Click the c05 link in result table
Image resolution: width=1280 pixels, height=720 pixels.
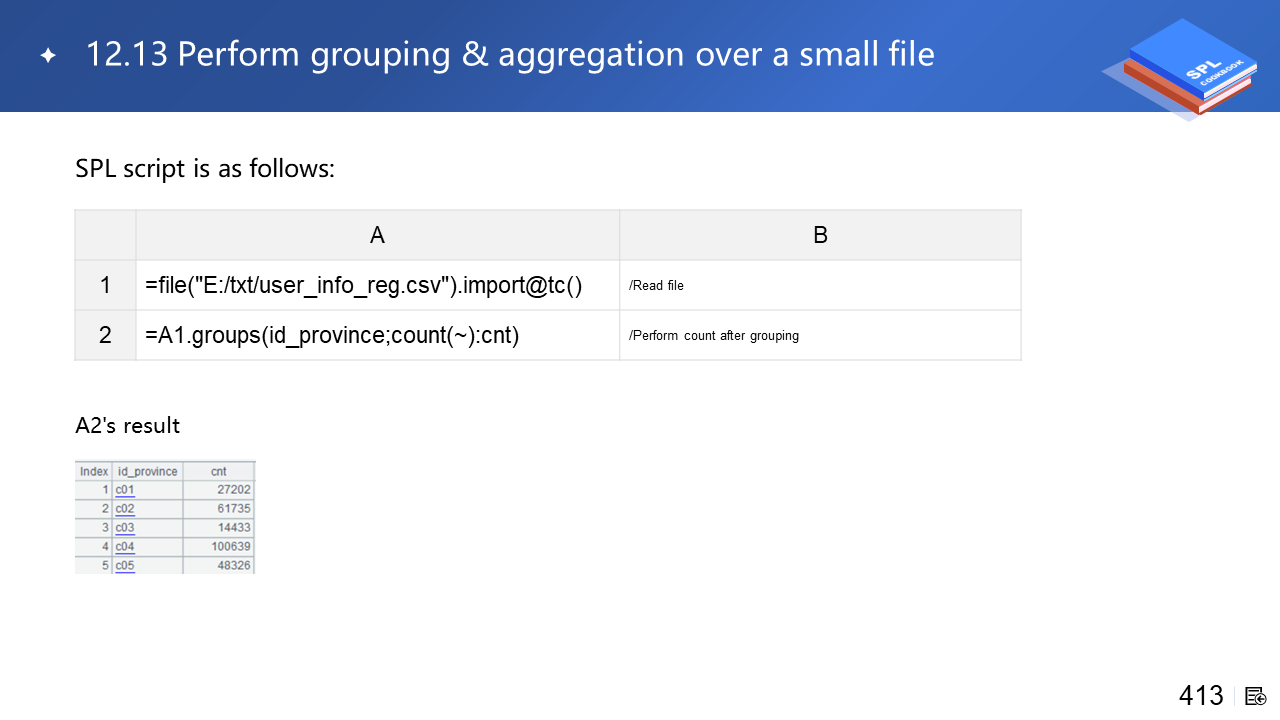[124, 566]
